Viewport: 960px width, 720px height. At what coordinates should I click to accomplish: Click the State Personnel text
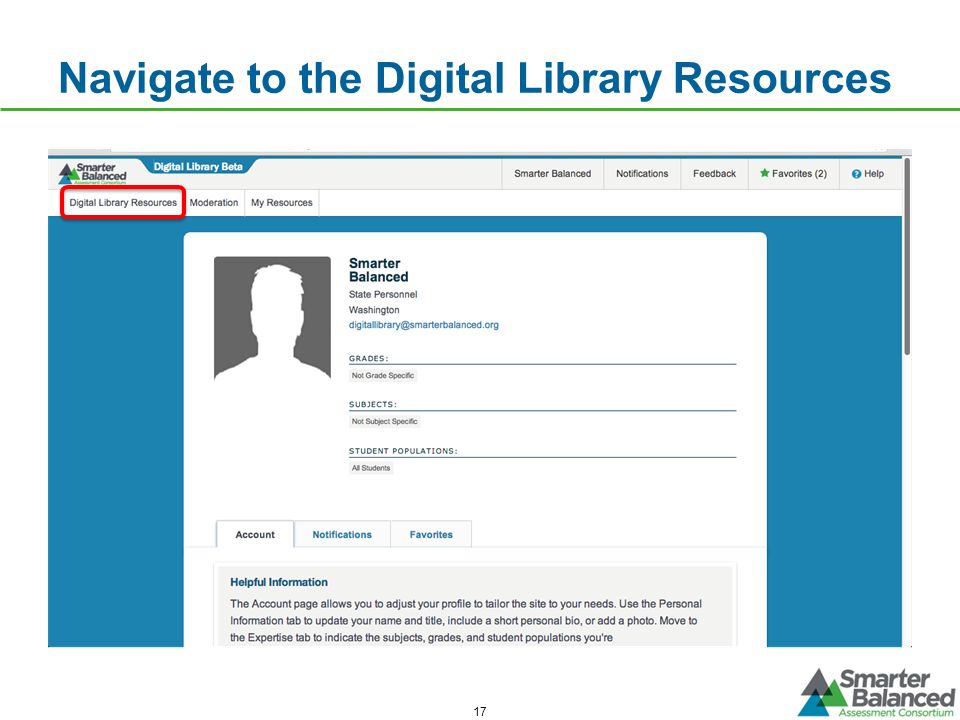[383, 294]
